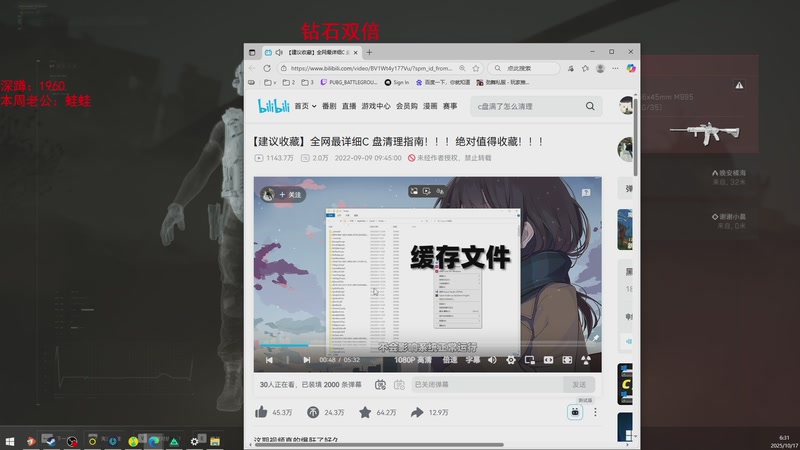
Task: Open the Sign In bookmark
Action: [x=397, y=82]
